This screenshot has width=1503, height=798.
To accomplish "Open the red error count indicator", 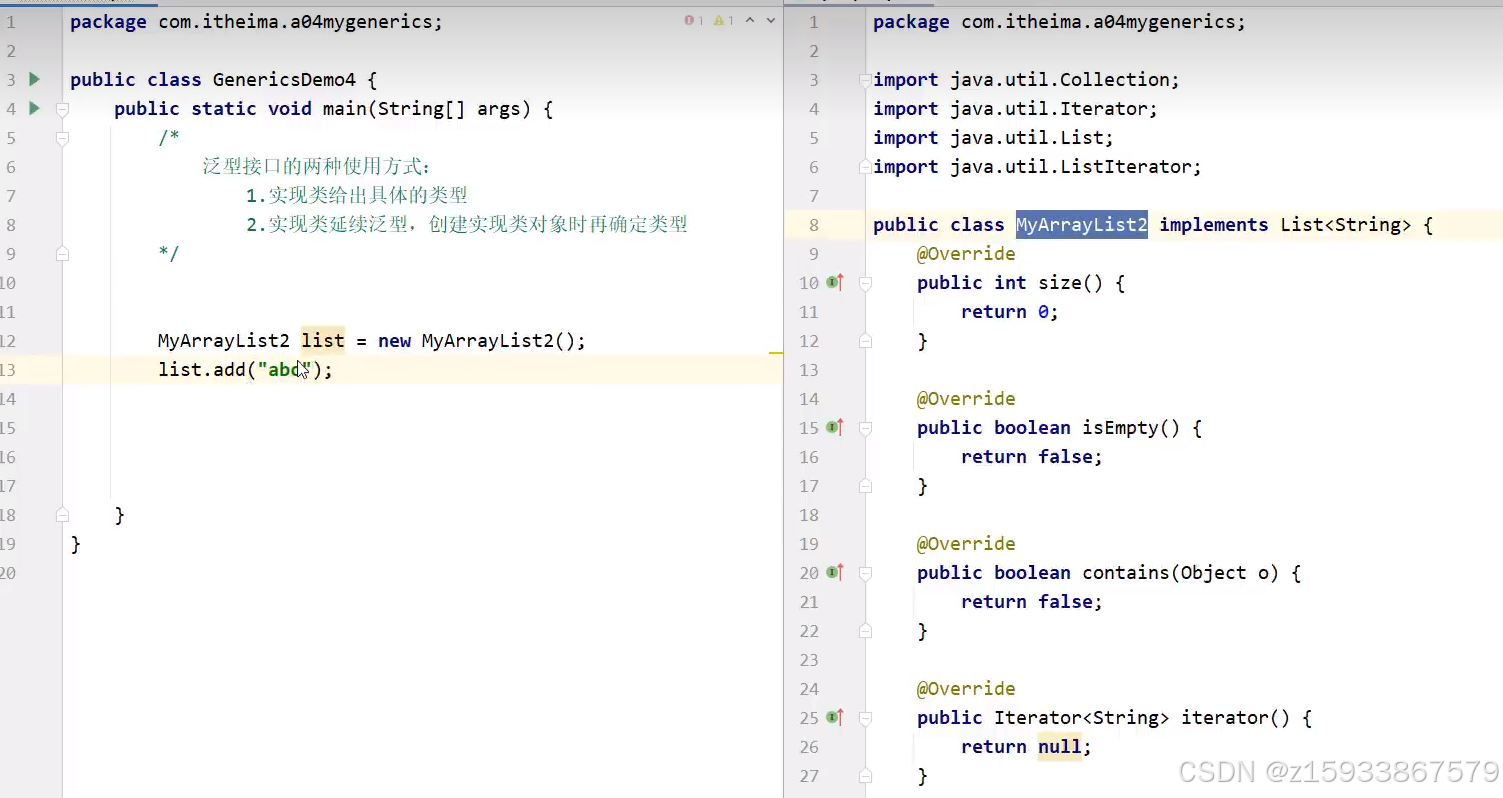I will pos(694,21).
